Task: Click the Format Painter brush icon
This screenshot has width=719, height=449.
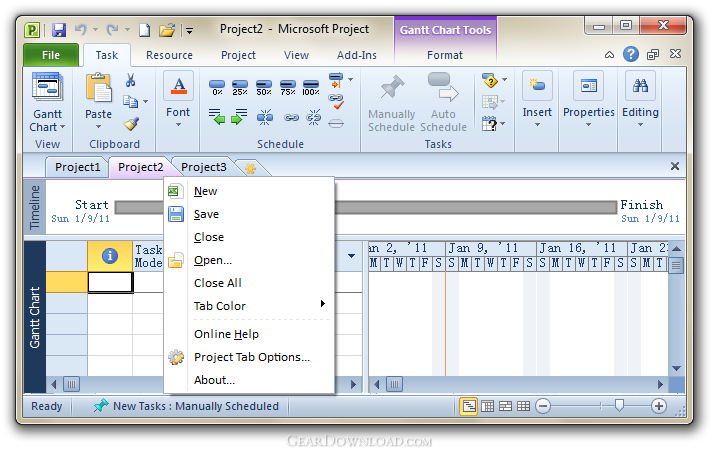Action: (x=131, y=124)
